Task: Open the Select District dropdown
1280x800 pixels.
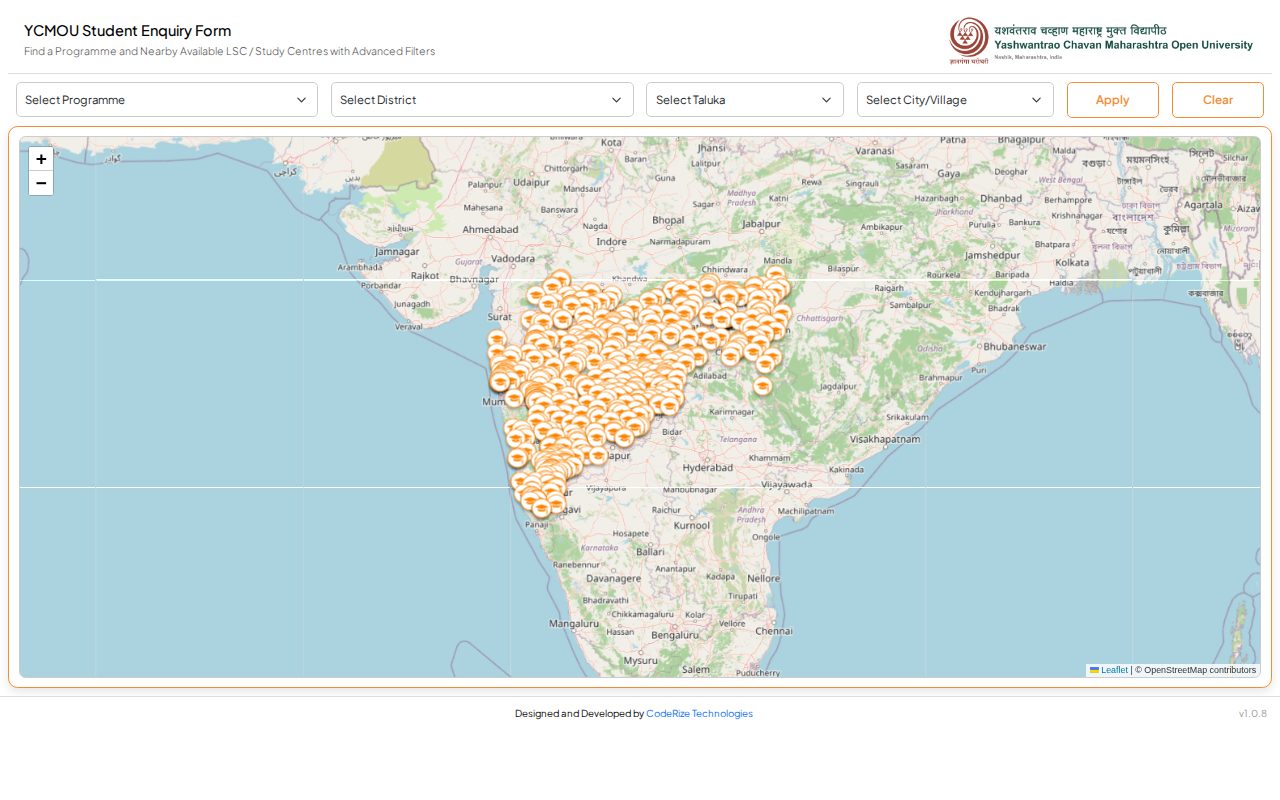Action: 482,100
